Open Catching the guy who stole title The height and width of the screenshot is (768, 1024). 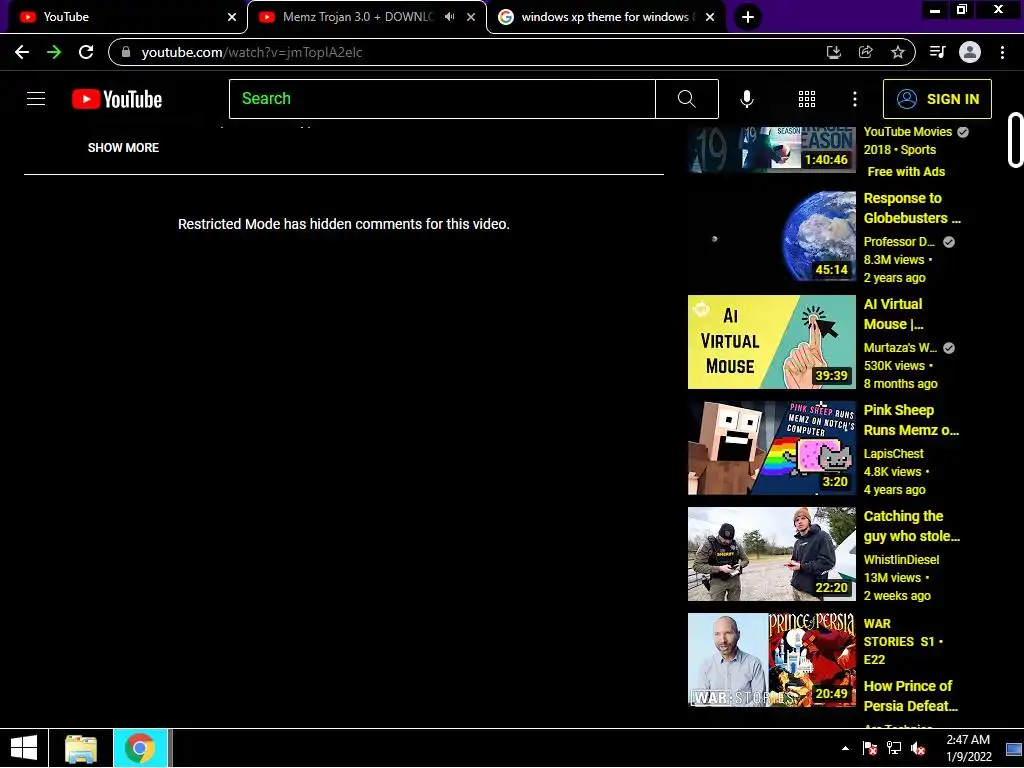click(912, 526)
